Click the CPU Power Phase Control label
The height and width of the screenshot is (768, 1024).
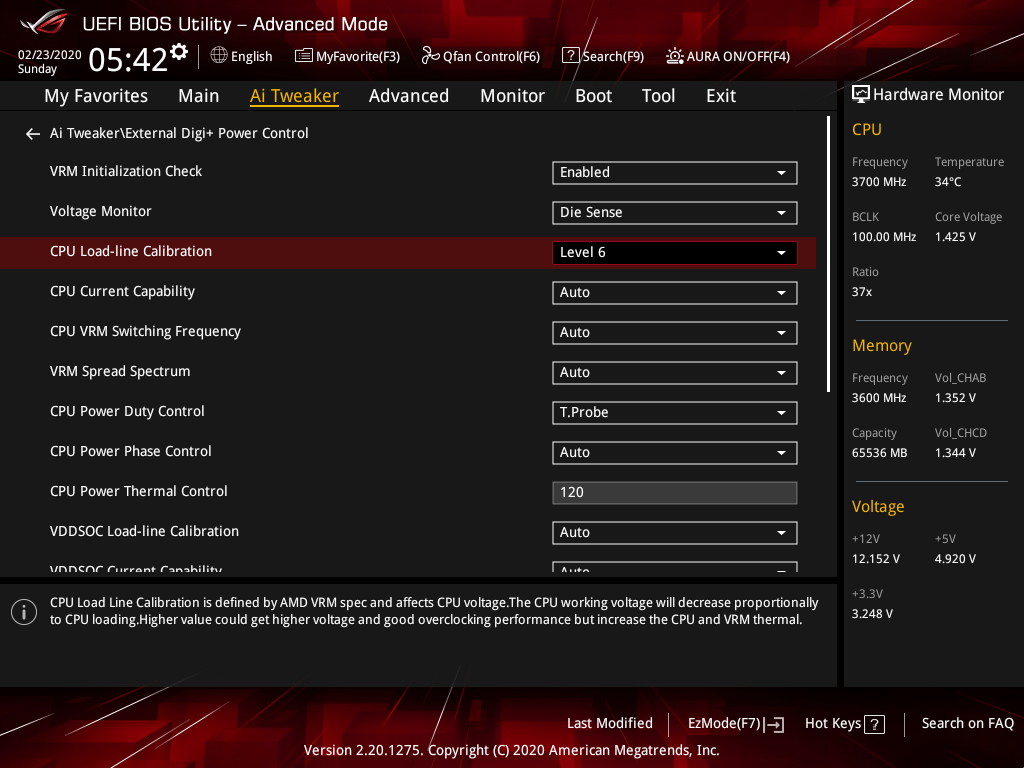131,451
